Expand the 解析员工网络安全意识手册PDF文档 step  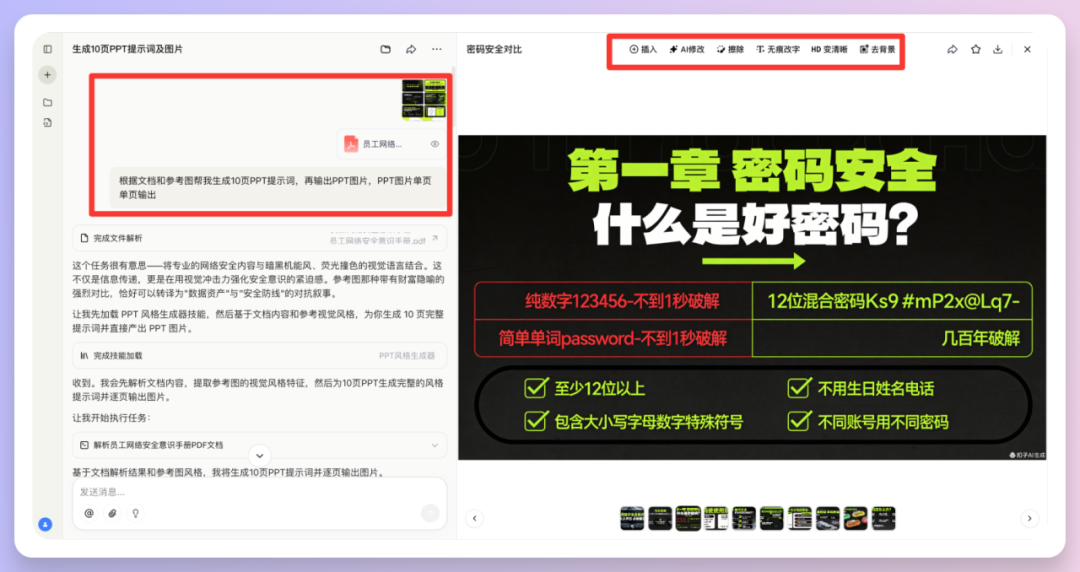click(435, 444)
